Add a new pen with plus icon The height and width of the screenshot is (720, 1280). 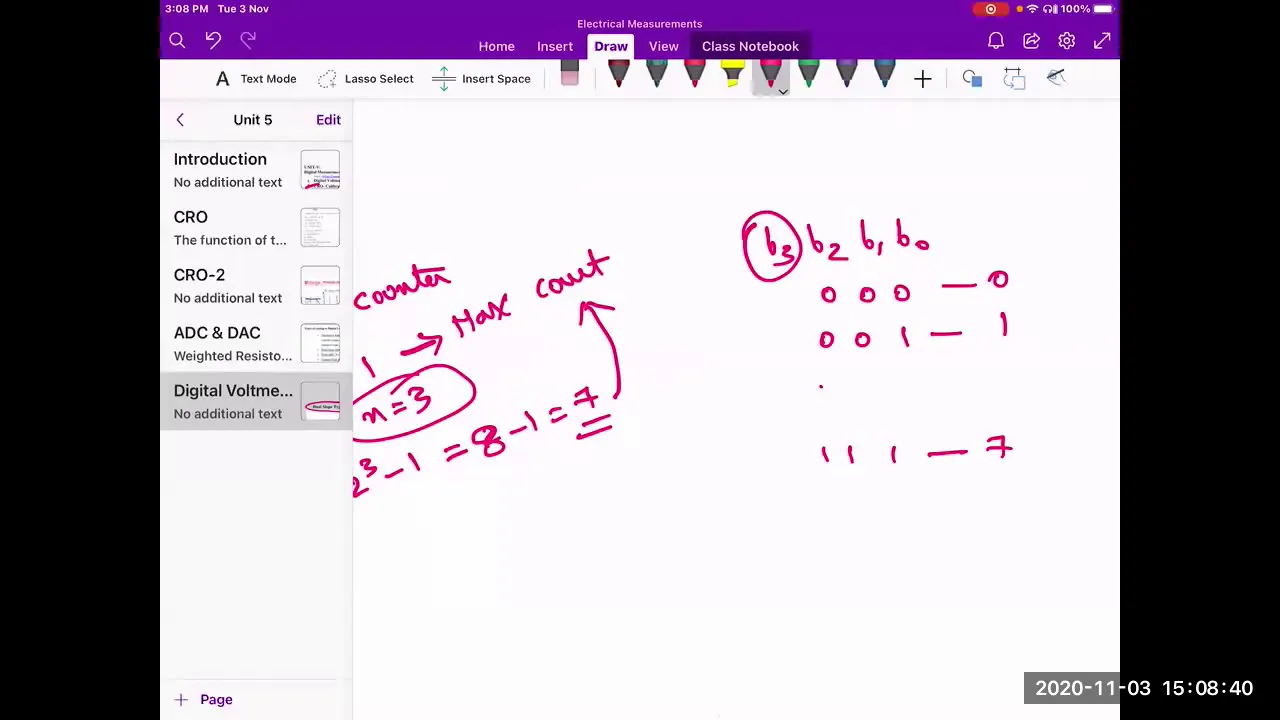(x=923, y=79)
